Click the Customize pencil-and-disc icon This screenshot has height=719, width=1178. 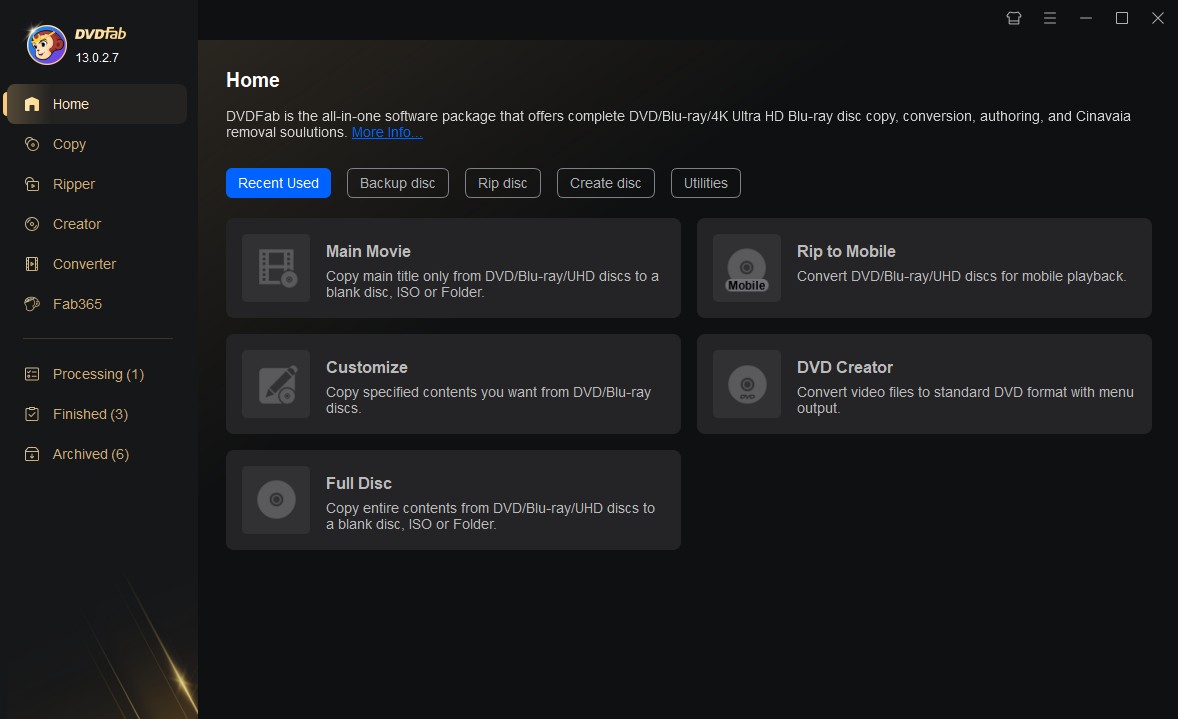(276, 384)
